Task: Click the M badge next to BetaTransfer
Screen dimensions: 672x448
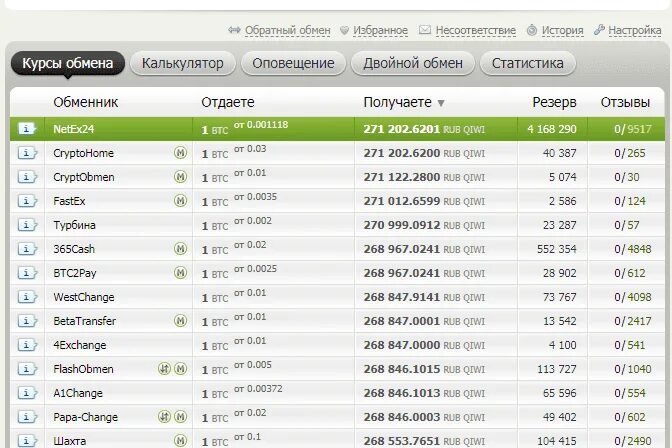Action: point(180,321)
